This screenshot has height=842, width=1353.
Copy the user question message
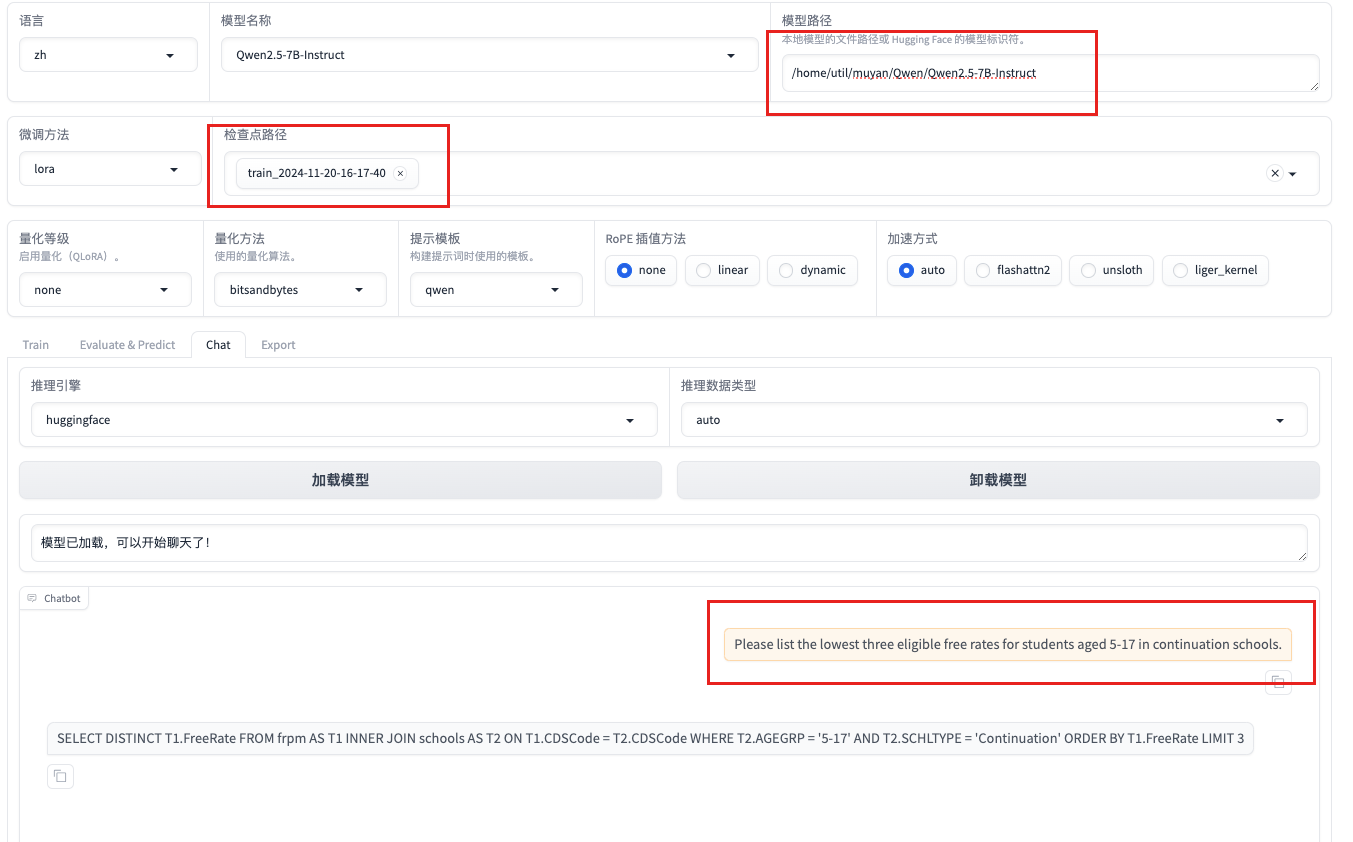click(1277, 683)
